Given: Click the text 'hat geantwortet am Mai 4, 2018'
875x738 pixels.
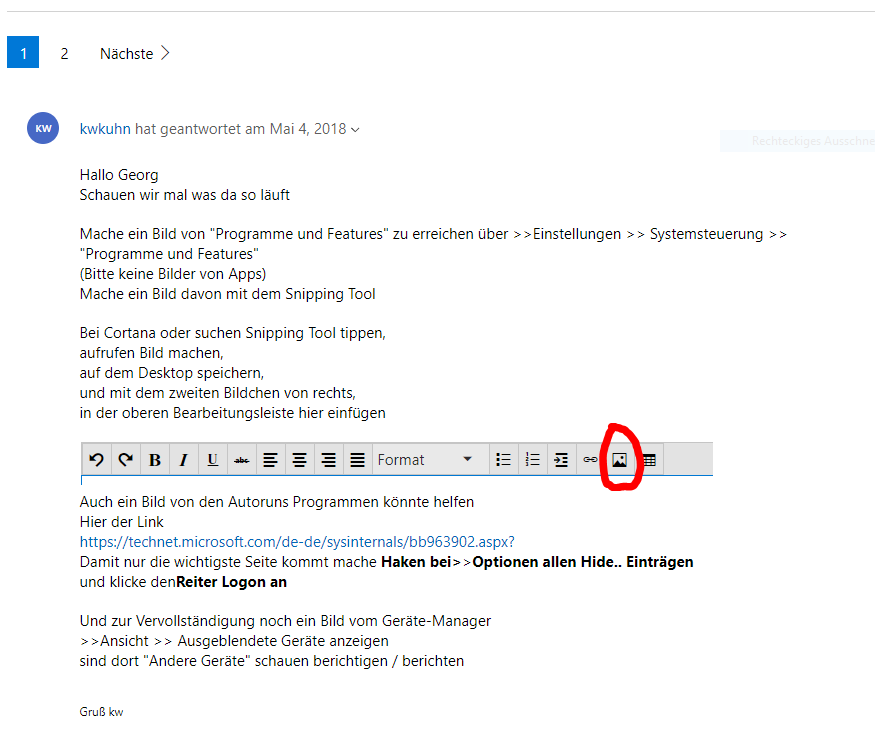Looking at the screenshot, I should [x=241, y=129].
